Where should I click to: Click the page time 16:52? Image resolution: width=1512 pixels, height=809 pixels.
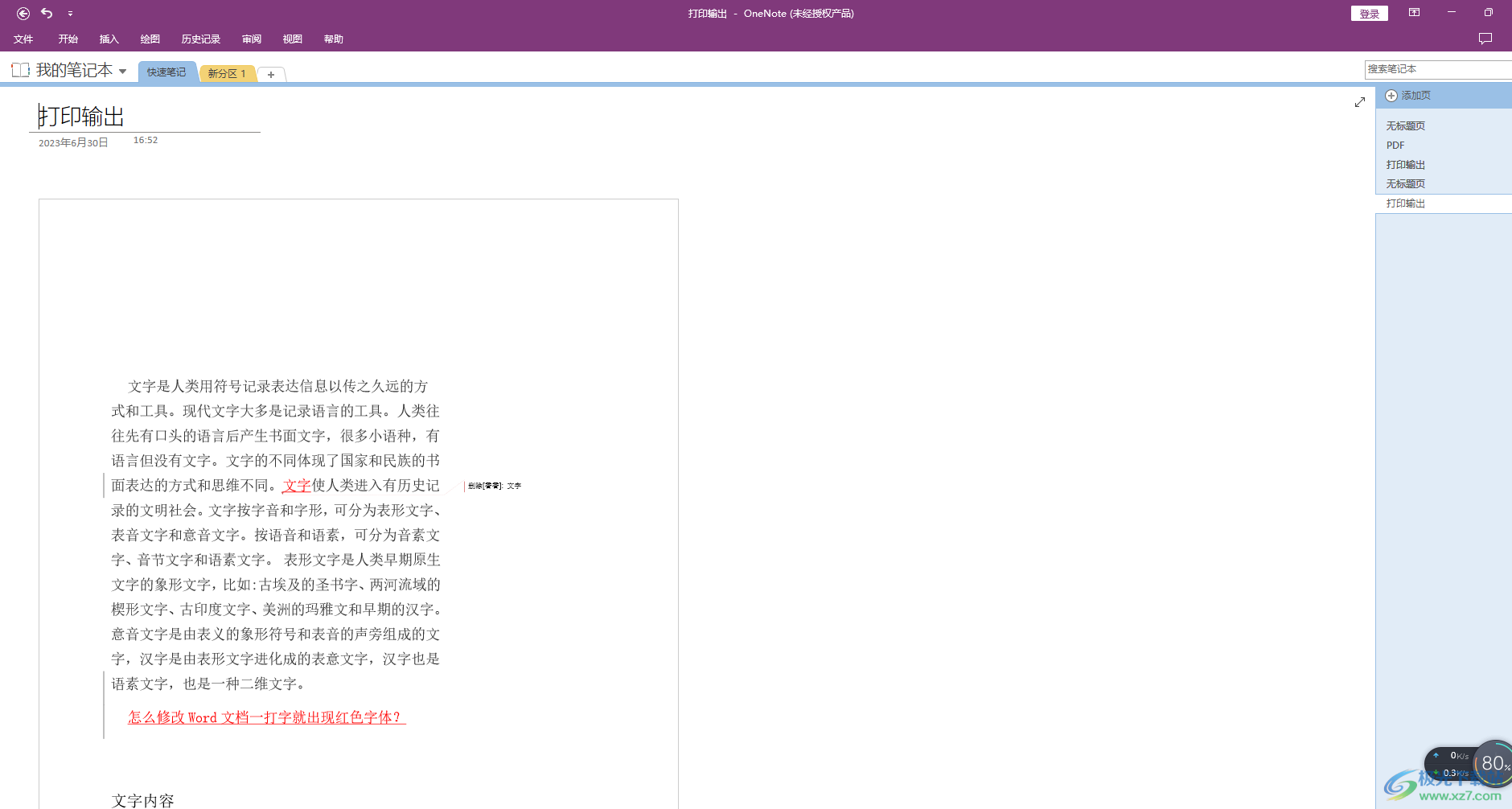pos(146,140)
